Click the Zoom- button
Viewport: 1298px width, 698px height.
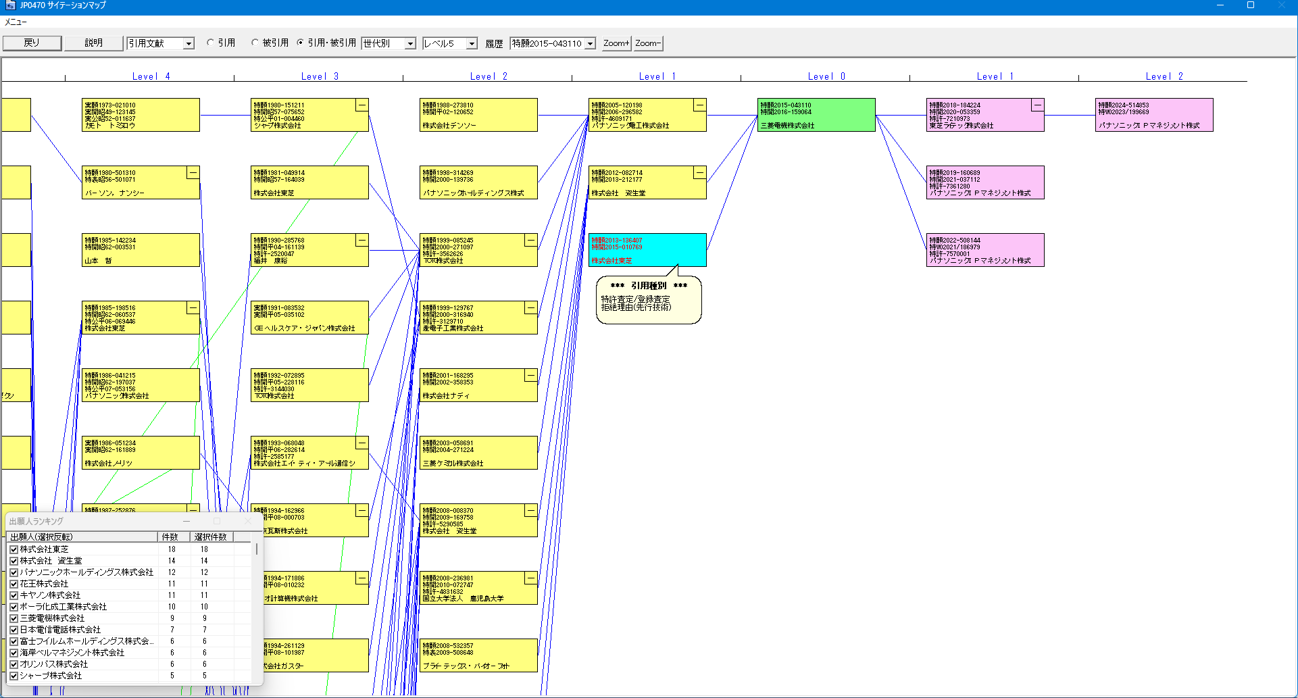tap(648, 43)
